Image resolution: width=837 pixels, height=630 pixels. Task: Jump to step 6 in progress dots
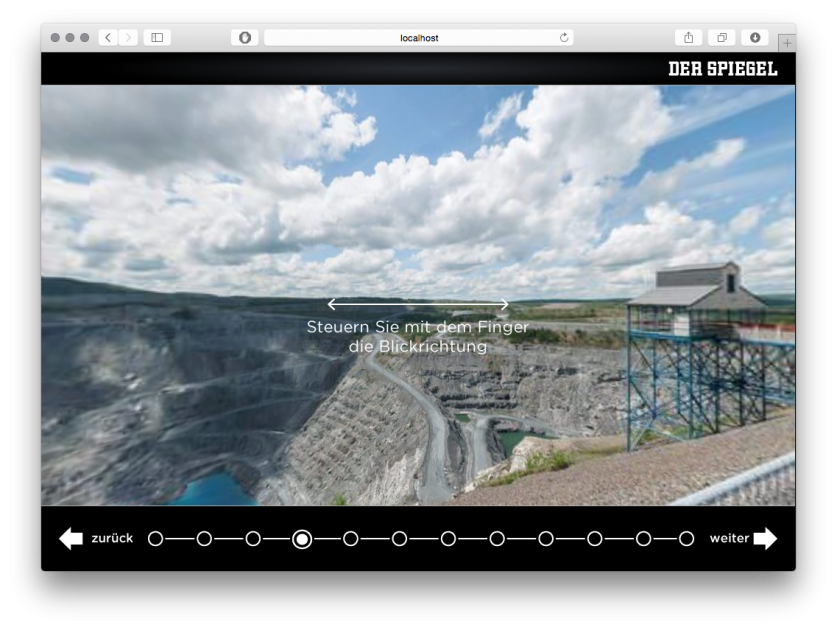[399, 539]
